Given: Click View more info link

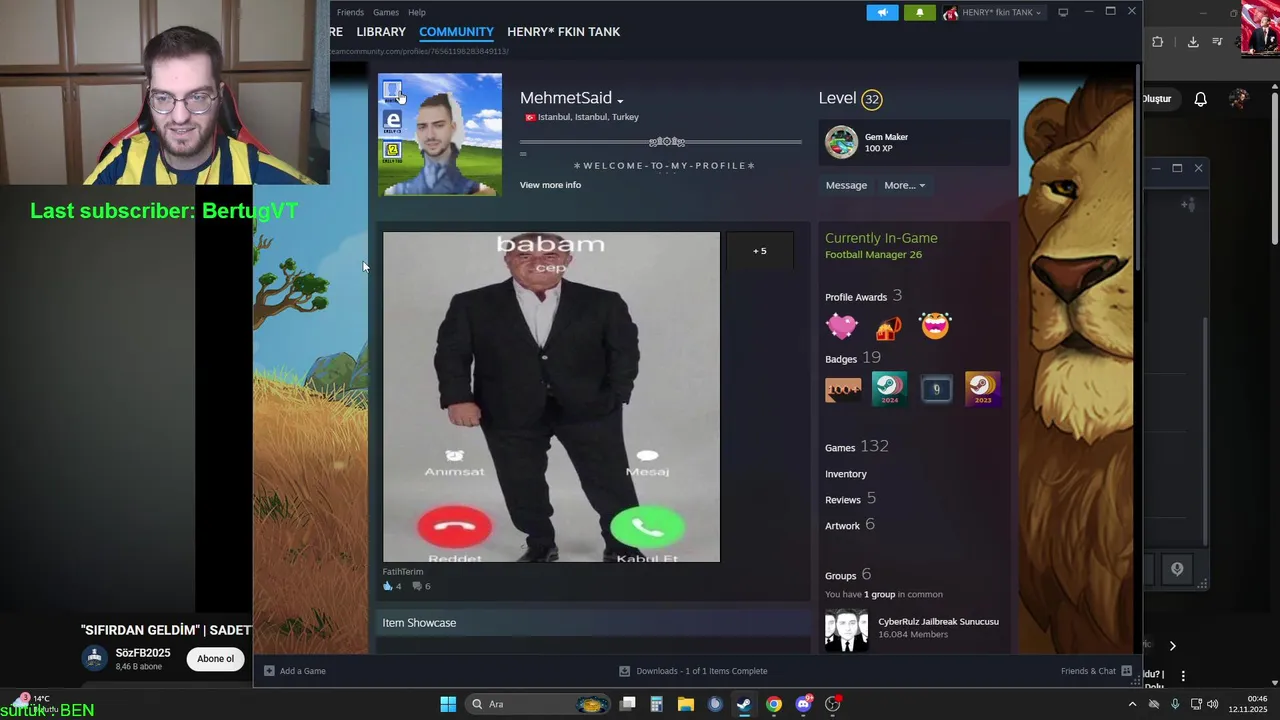Looking at the screenshot, I should point(550,185).
